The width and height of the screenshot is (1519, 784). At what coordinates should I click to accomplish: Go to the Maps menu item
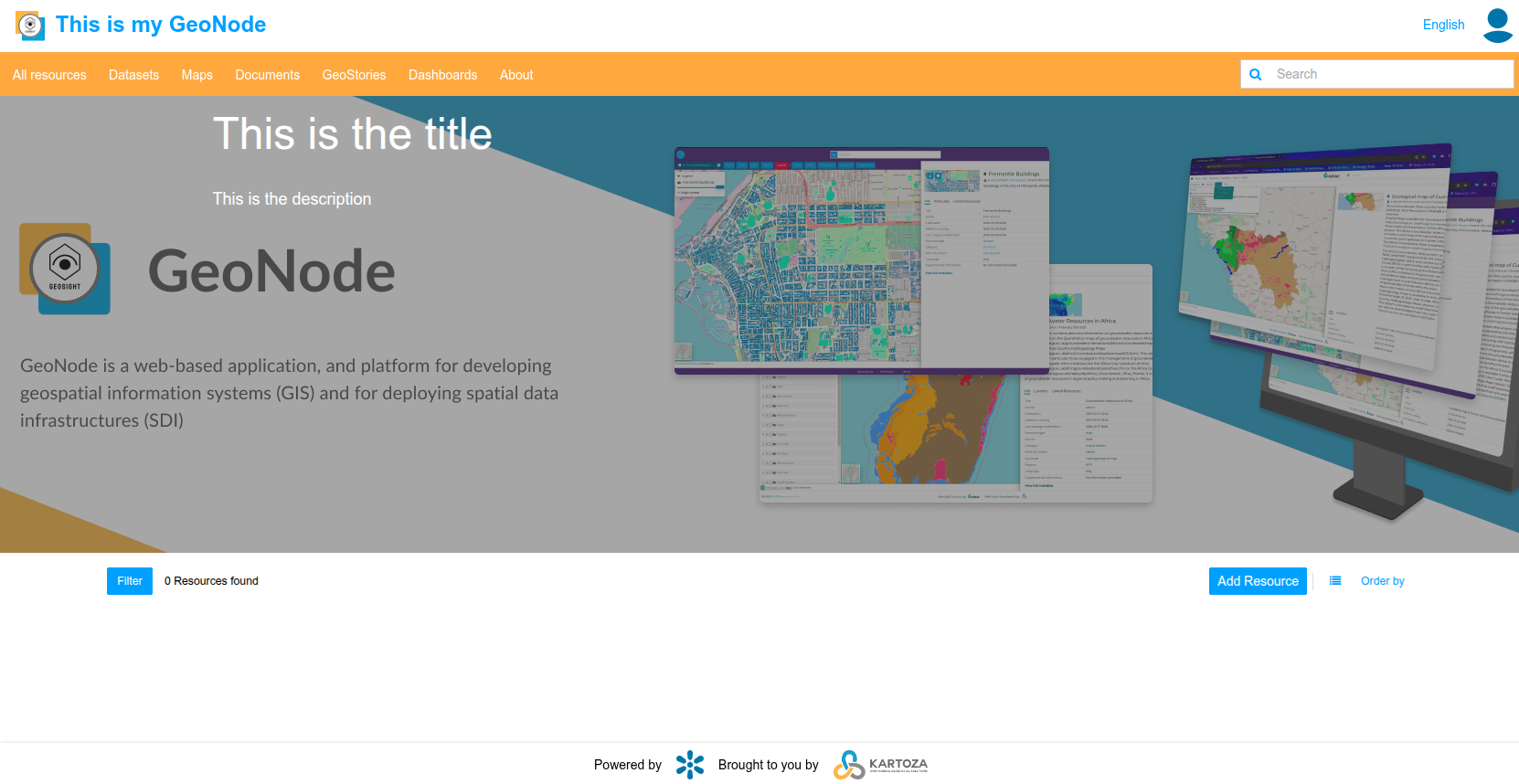[197, 75]
